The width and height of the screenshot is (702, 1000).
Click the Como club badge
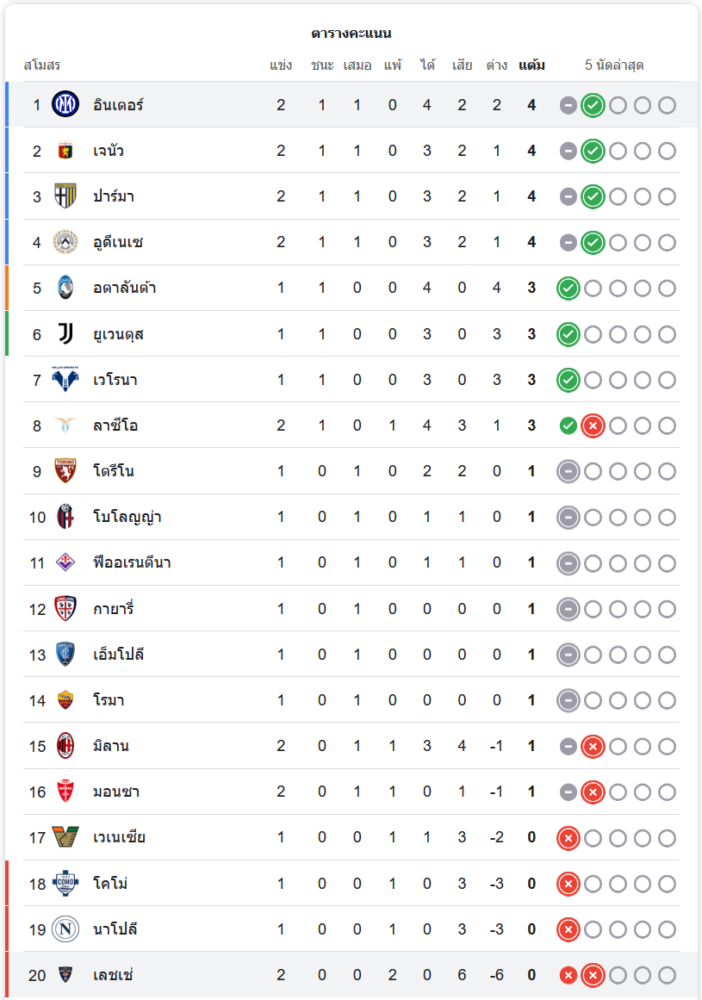click(x=65, y=883)
